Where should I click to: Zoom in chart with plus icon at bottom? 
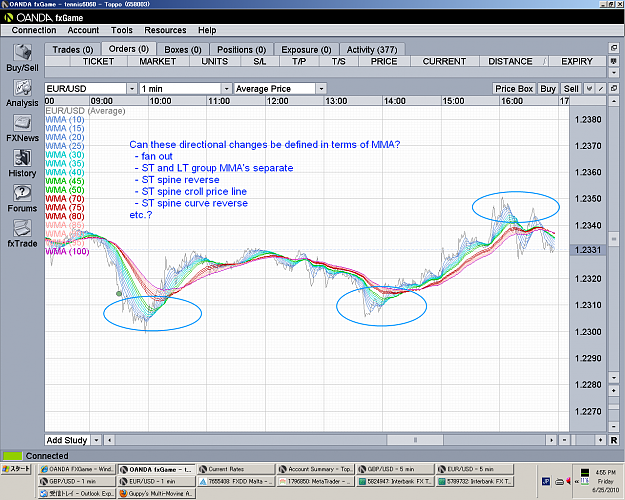600,440
